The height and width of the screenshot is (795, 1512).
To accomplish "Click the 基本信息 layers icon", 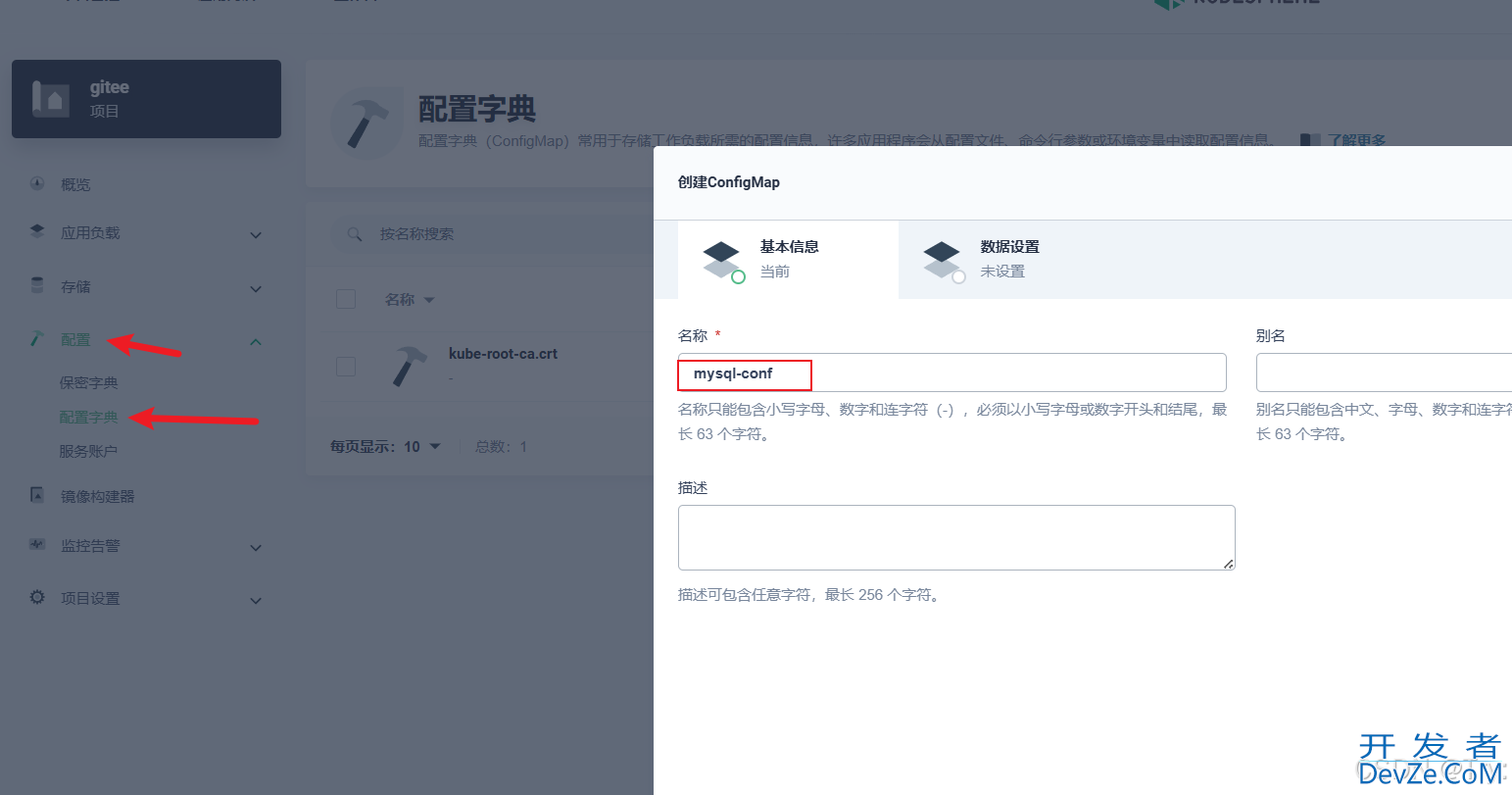I will 722,261.
